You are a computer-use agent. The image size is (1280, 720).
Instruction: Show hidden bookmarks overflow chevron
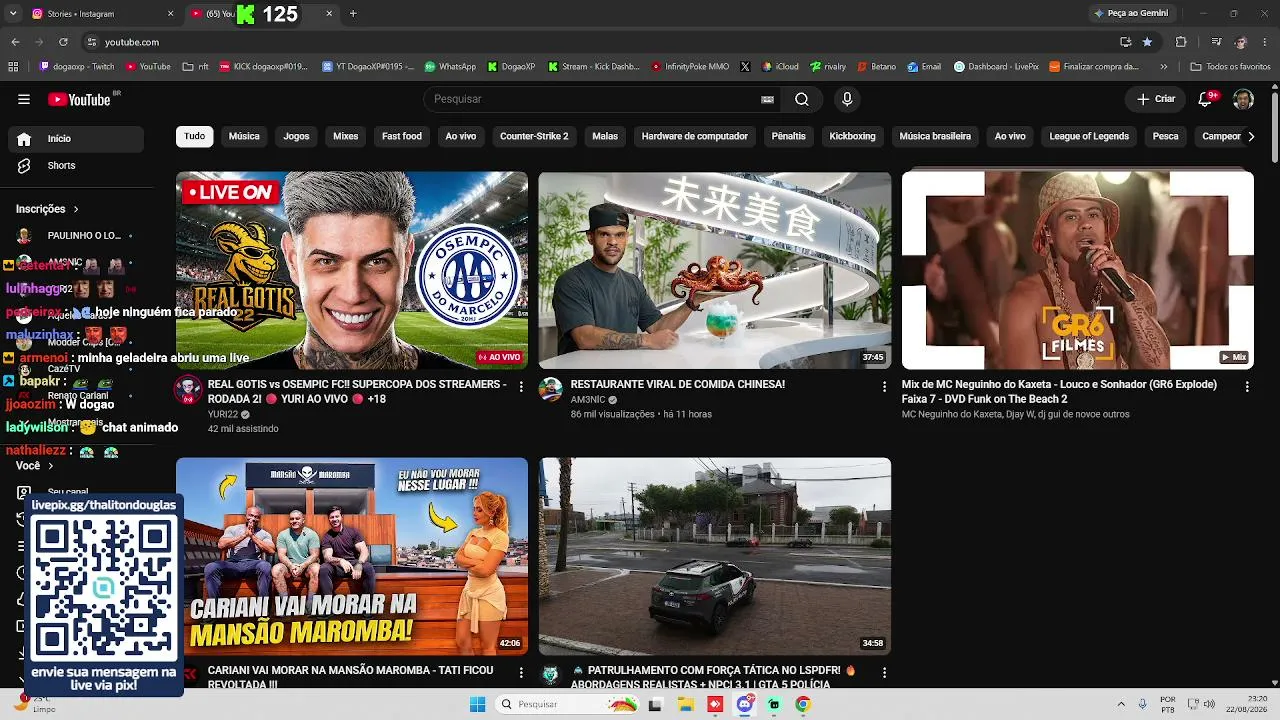[x=1166, y=67]
